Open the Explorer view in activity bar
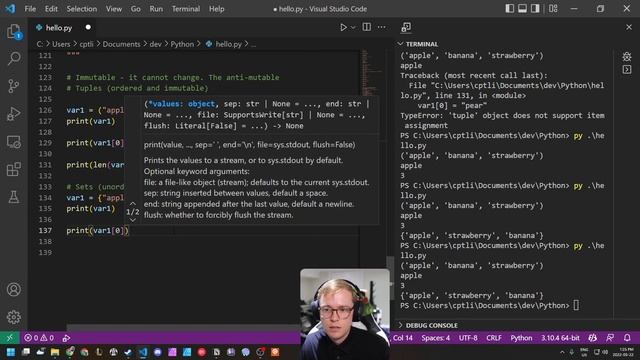The image size is (640, 360). coord(14,32)
